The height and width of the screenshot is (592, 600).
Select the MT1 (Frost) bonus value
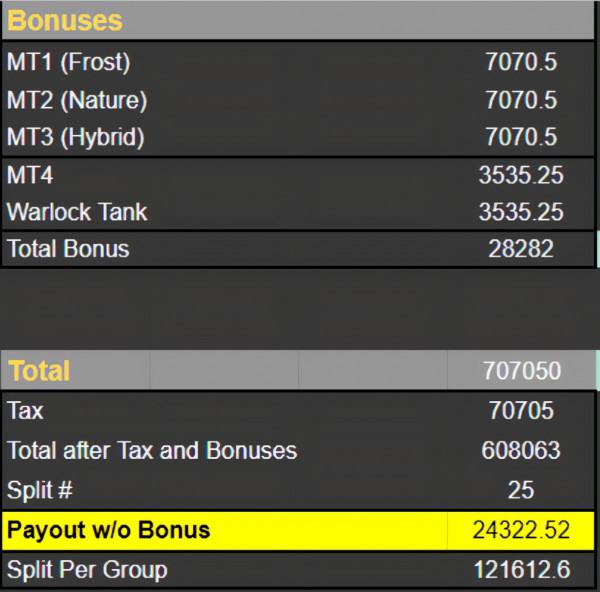[520, 62]
